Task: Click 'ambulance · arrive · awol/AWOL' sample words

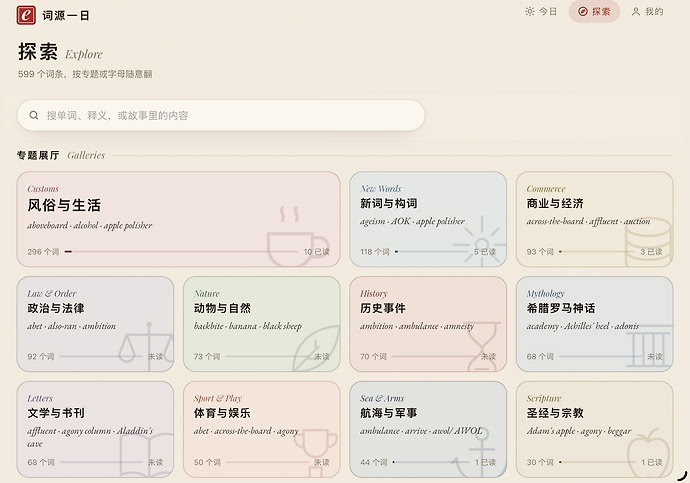Action: pos(421,431)
